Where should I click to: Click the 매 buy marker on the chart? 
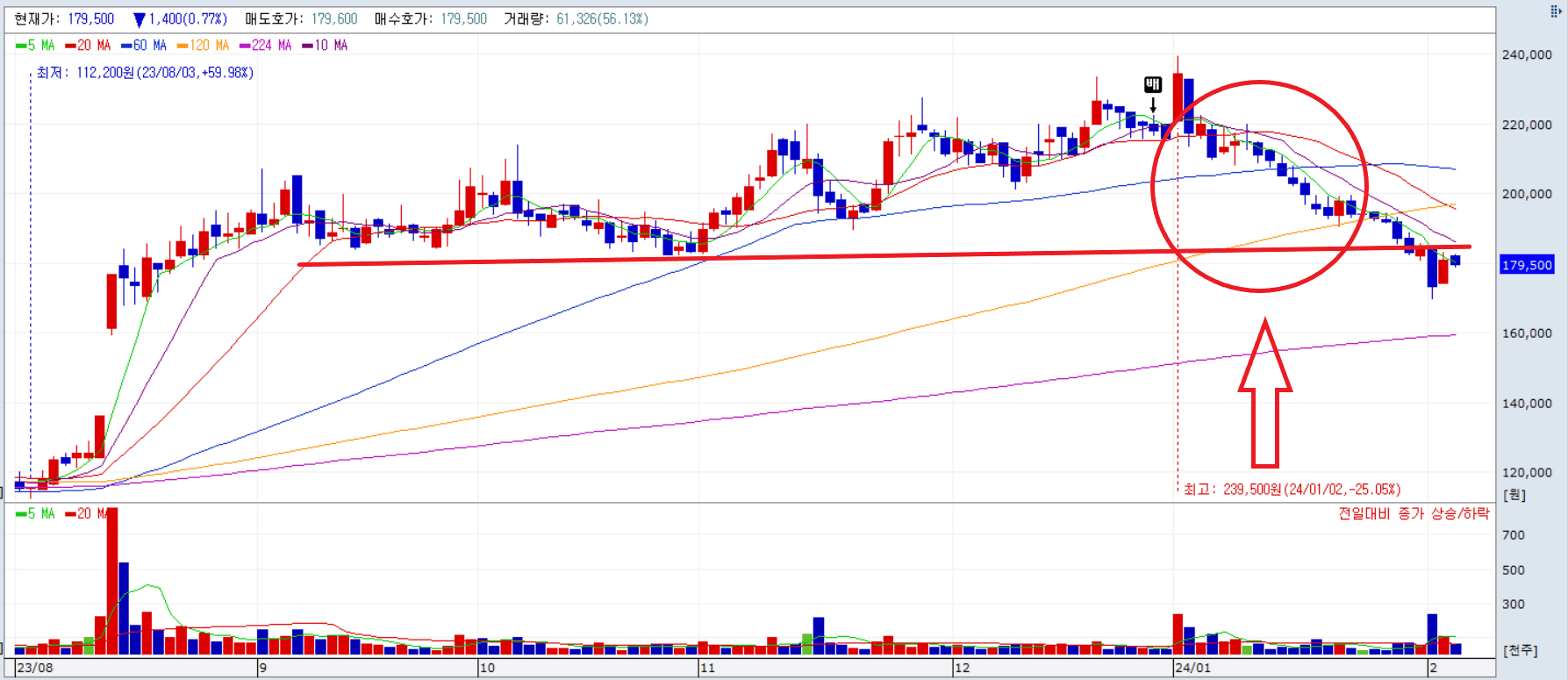1153,84
